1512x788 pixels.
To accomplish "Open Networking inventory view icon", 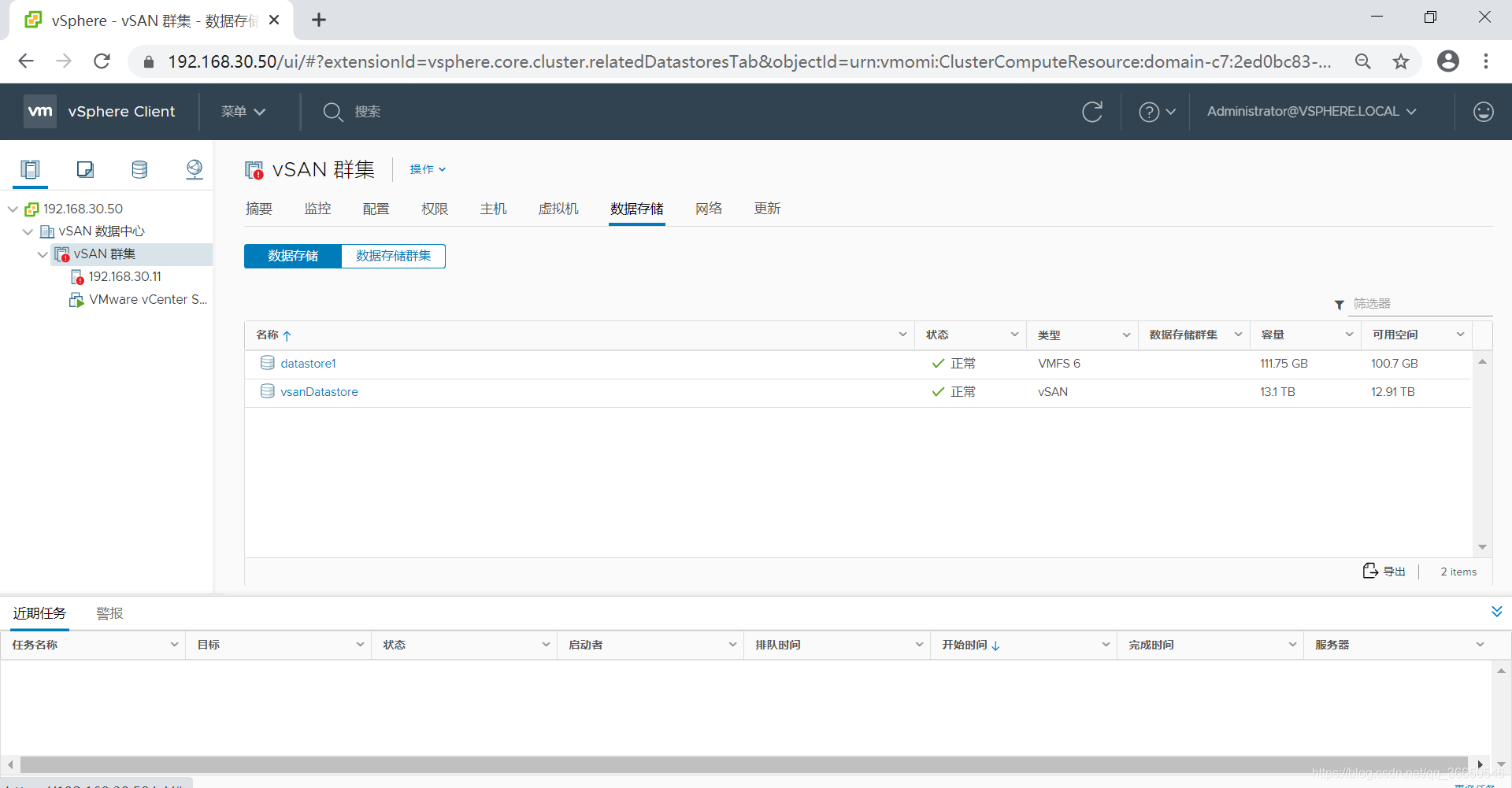I will pyautogui.click(x=194, y=169).
